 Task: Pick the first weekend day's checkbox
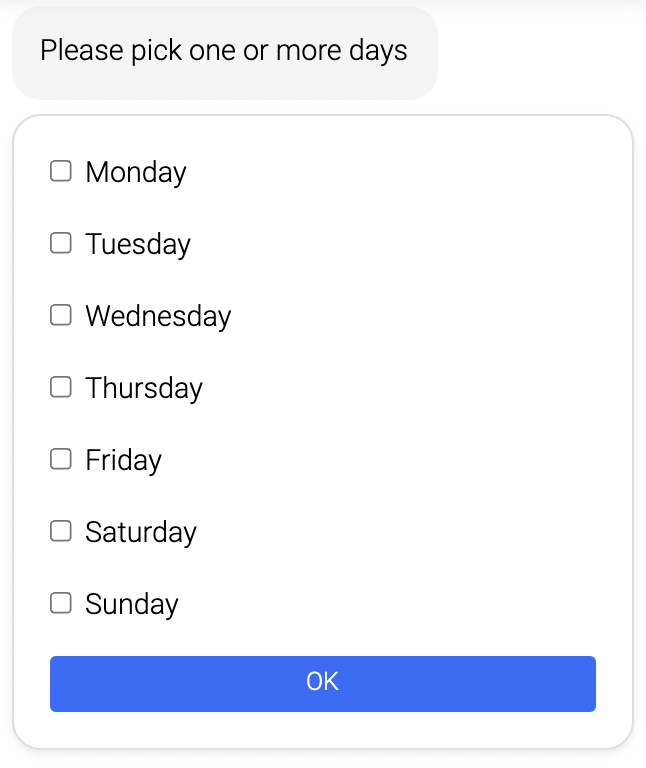(x=61, y=531)
